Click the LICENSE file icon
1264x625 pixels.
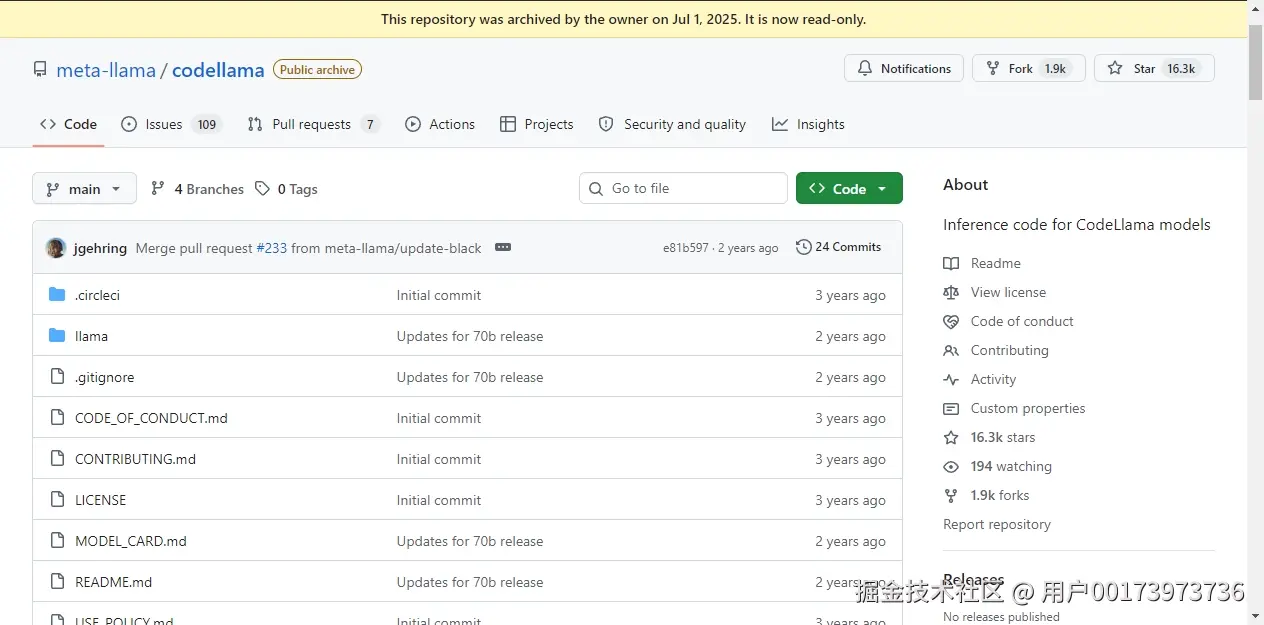click(x=57, y=500)
